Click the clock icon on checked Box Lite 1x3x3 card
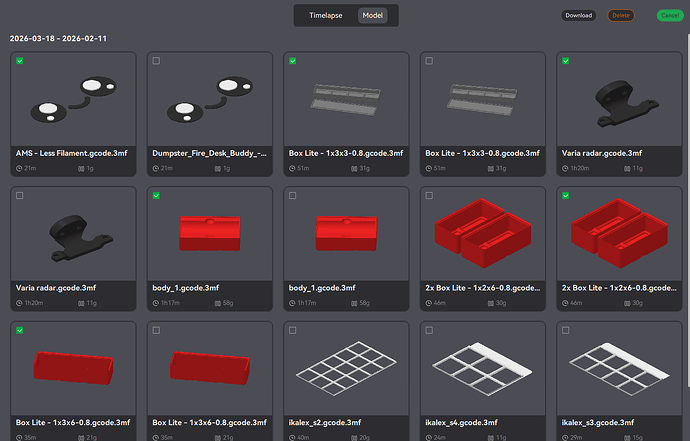The width and height of the screenshot is (690, 441). coord(292,169)
